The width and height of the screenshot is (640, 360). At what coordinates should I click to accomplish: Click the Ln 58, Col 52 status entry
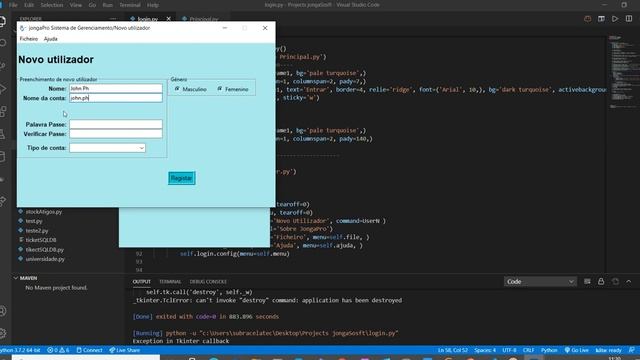point(453,350)
